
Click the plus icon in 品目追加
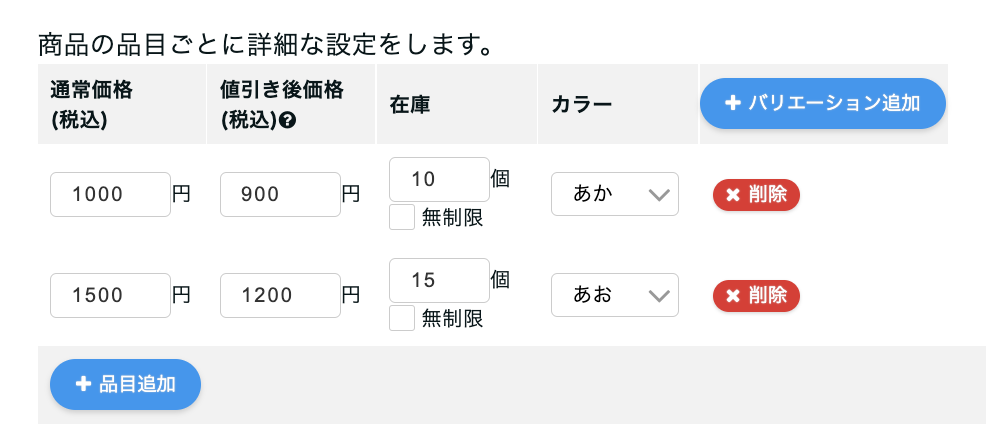pyautogui.click(x=83, y=384)
